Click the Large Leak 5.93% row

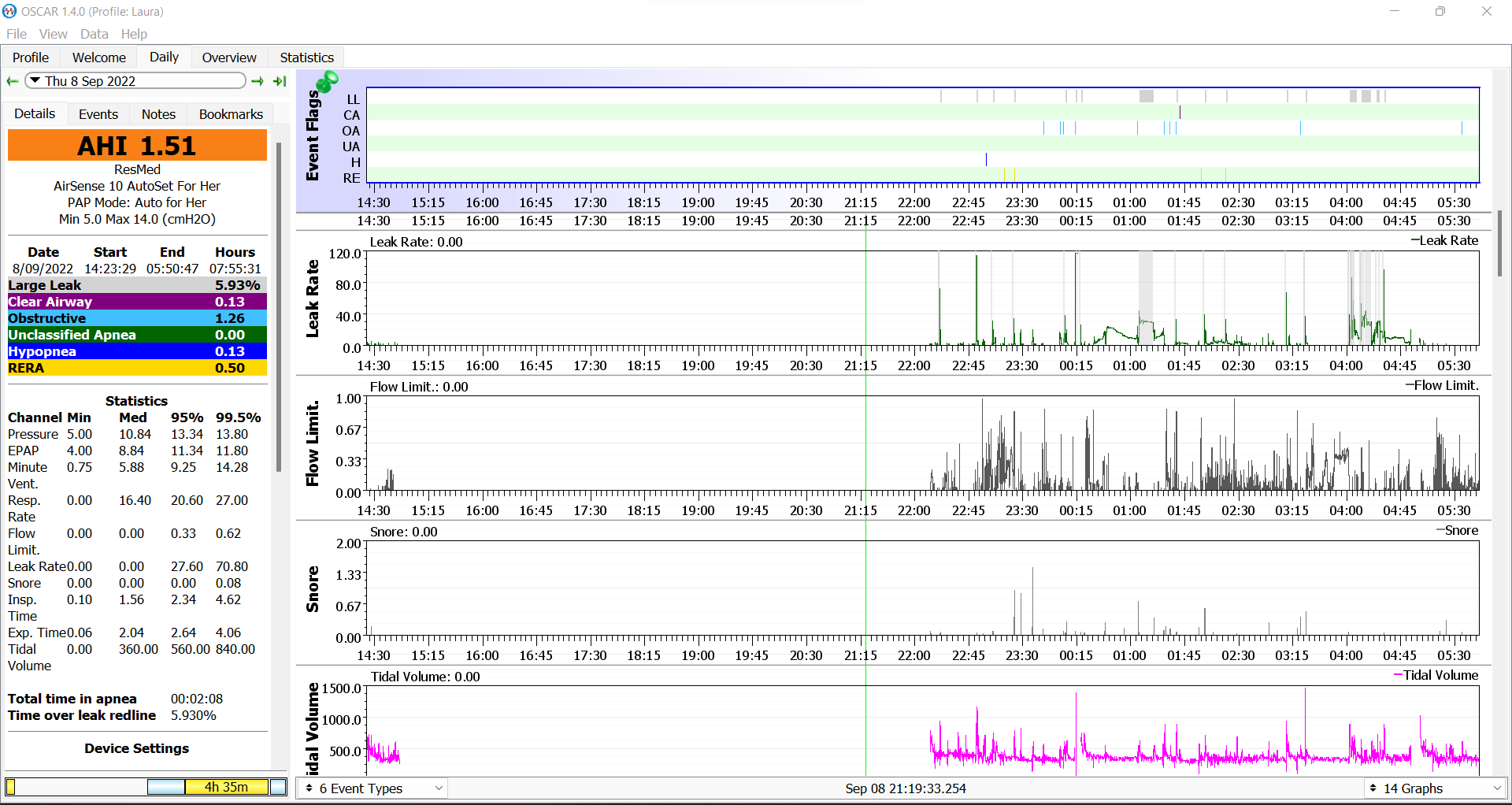pyautogui.click(x=137, y=285)
